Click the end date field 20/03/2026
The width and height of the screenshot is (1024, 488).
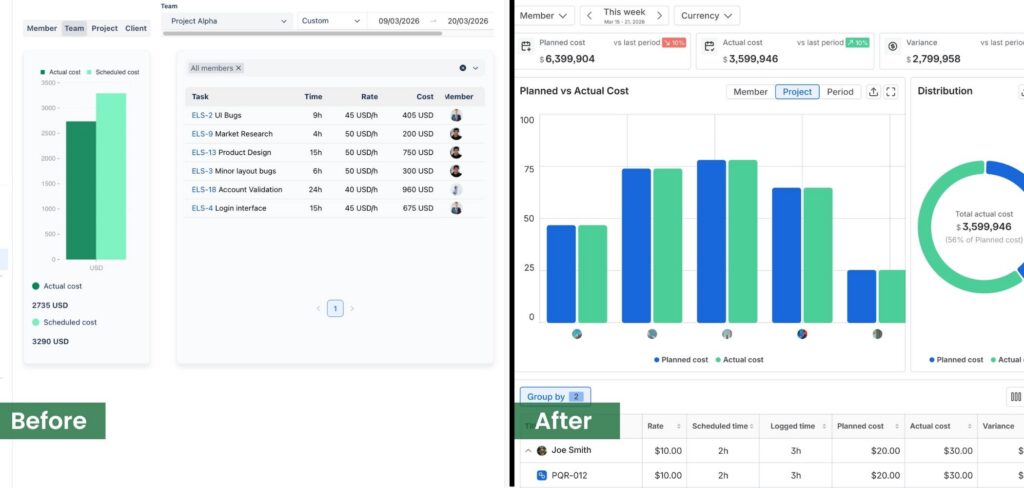pyautogui.click(x=468, y=21)
